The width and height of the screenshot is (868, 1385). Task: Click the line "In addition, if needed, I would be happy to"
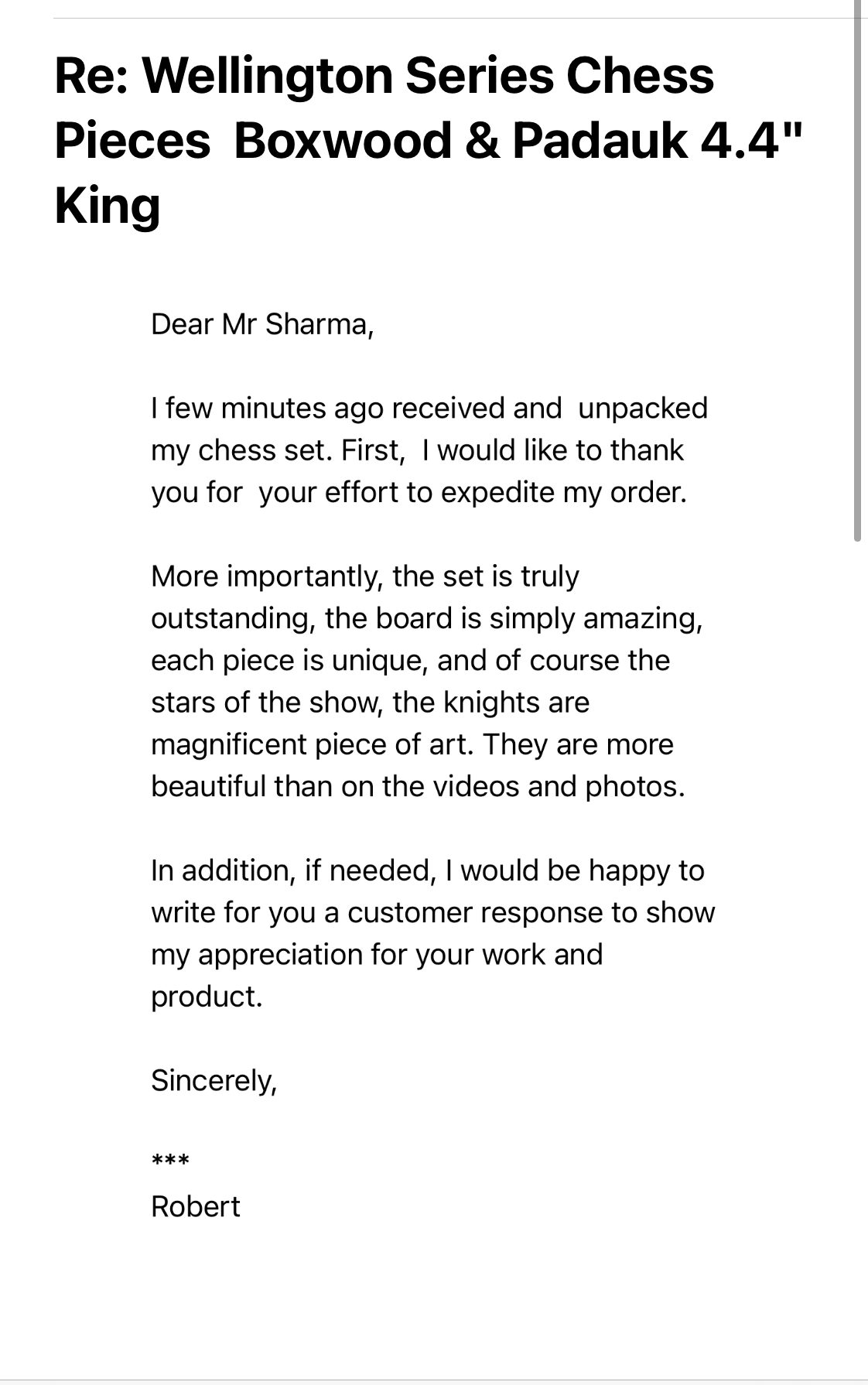coord(428,870)
